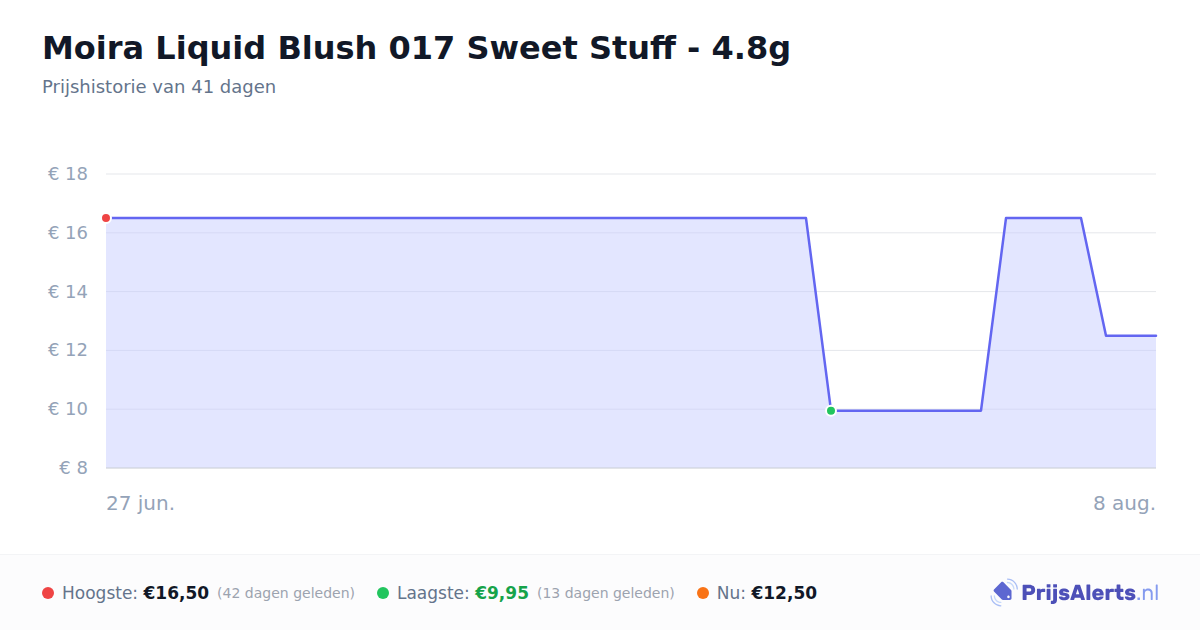Click the € 18 axis label

(68, 174)
